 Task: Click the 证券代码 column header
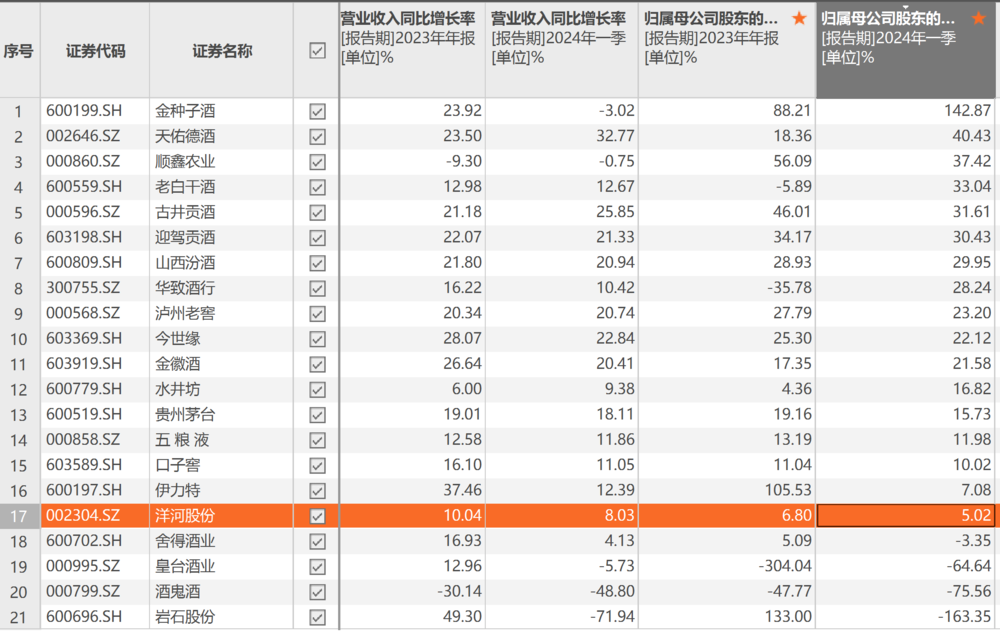click(x=95, y=50)
